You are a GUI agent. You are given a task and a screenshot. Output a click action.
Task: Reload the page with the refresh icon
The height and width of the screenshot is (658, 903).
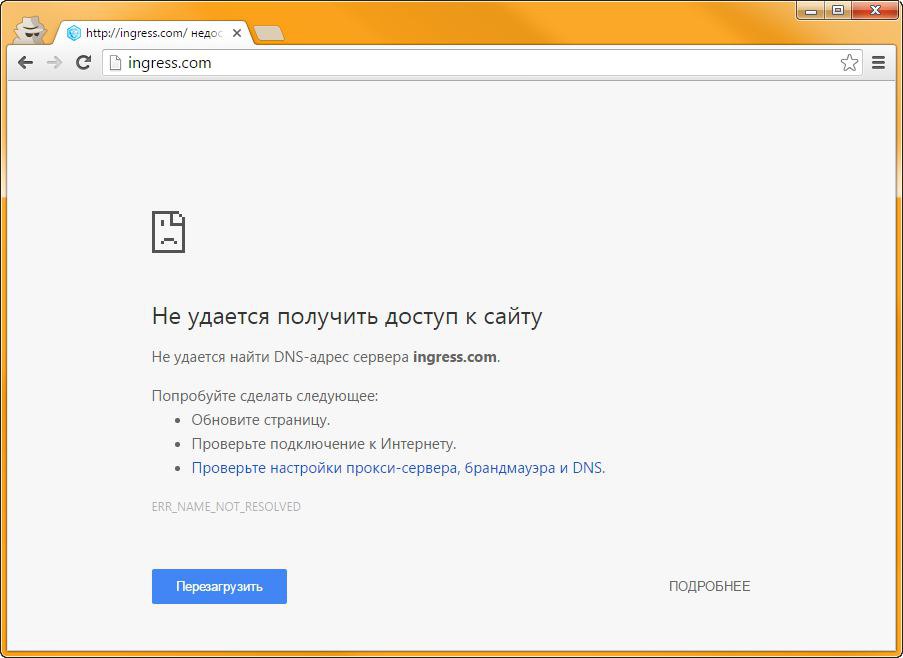[x=84, y=62]
